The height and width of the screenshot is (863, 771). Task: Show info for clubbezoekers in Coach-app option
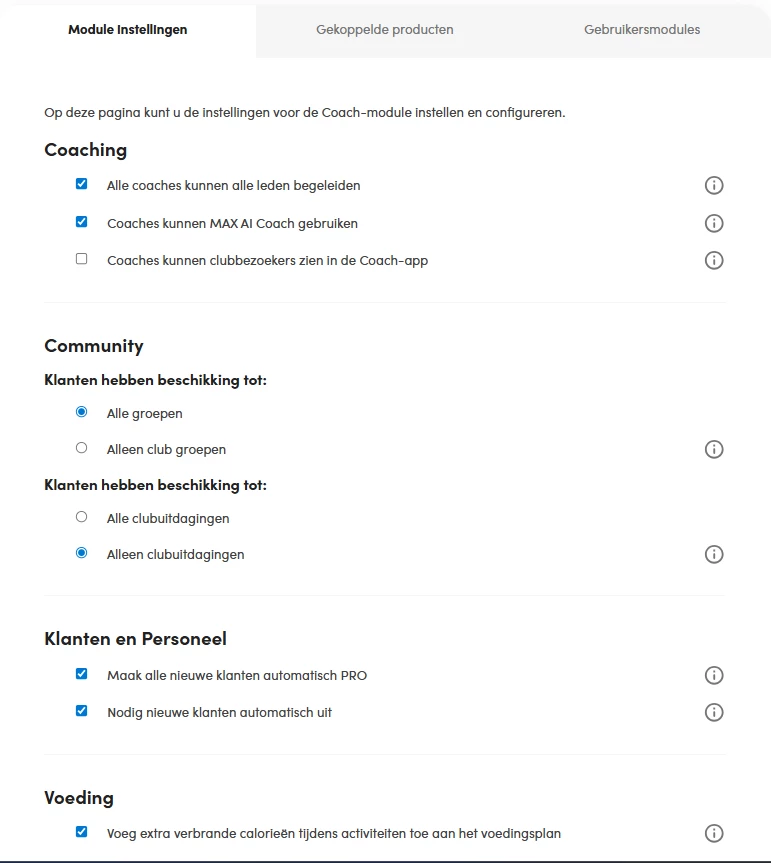point(714,260)
